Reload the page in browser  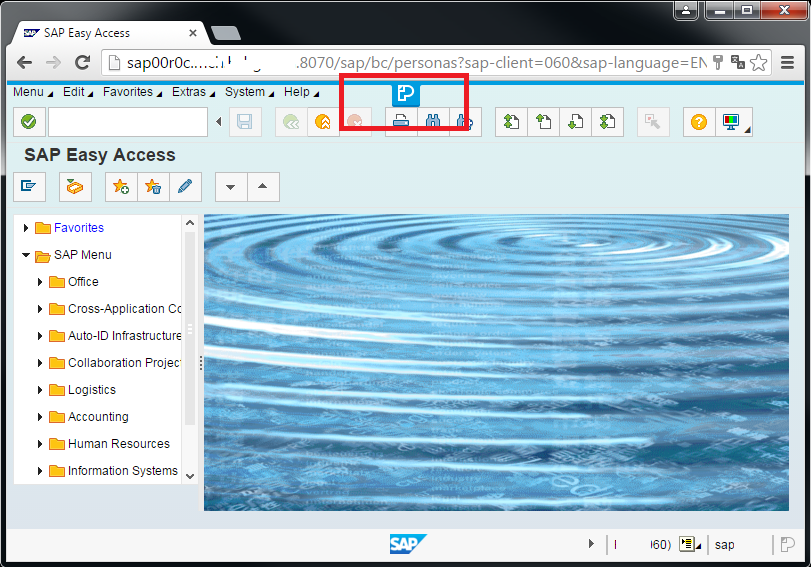pyautogui.click(x=83, y=63)
